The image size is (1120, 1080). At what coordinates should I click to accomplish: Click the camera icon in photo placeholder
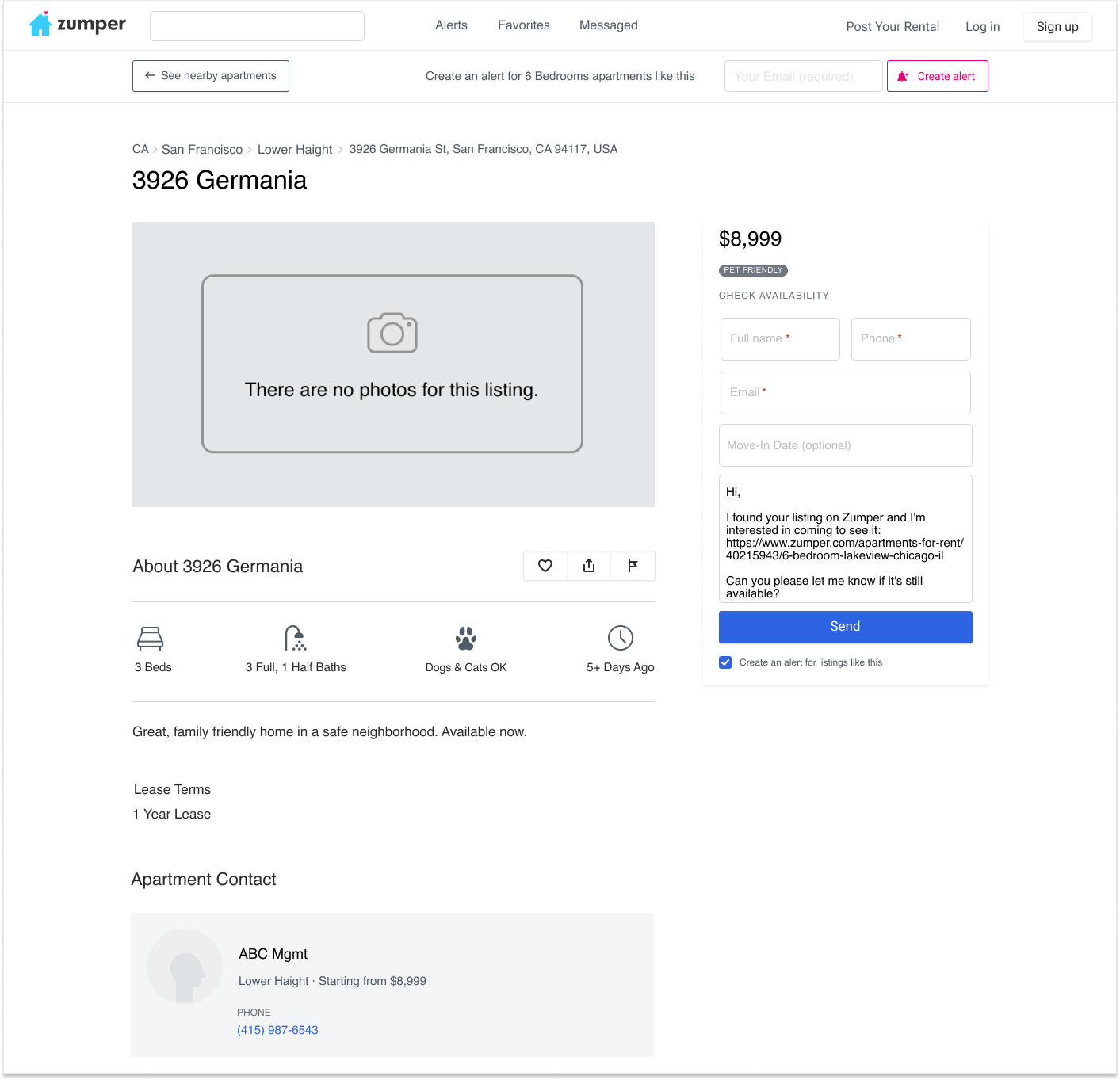(x=392, y=333)
